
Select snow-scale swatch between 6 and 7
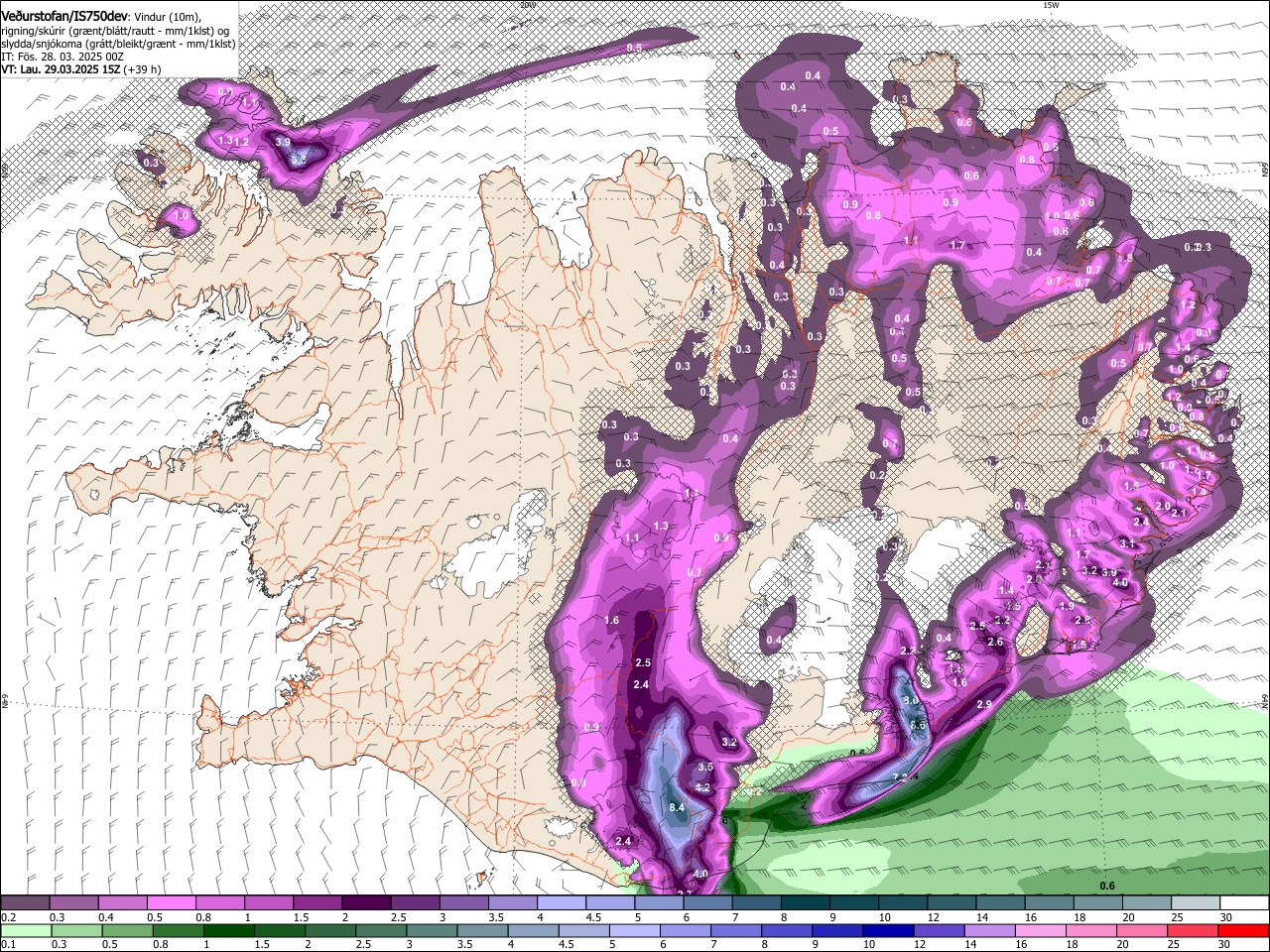[x=707, y=902]
